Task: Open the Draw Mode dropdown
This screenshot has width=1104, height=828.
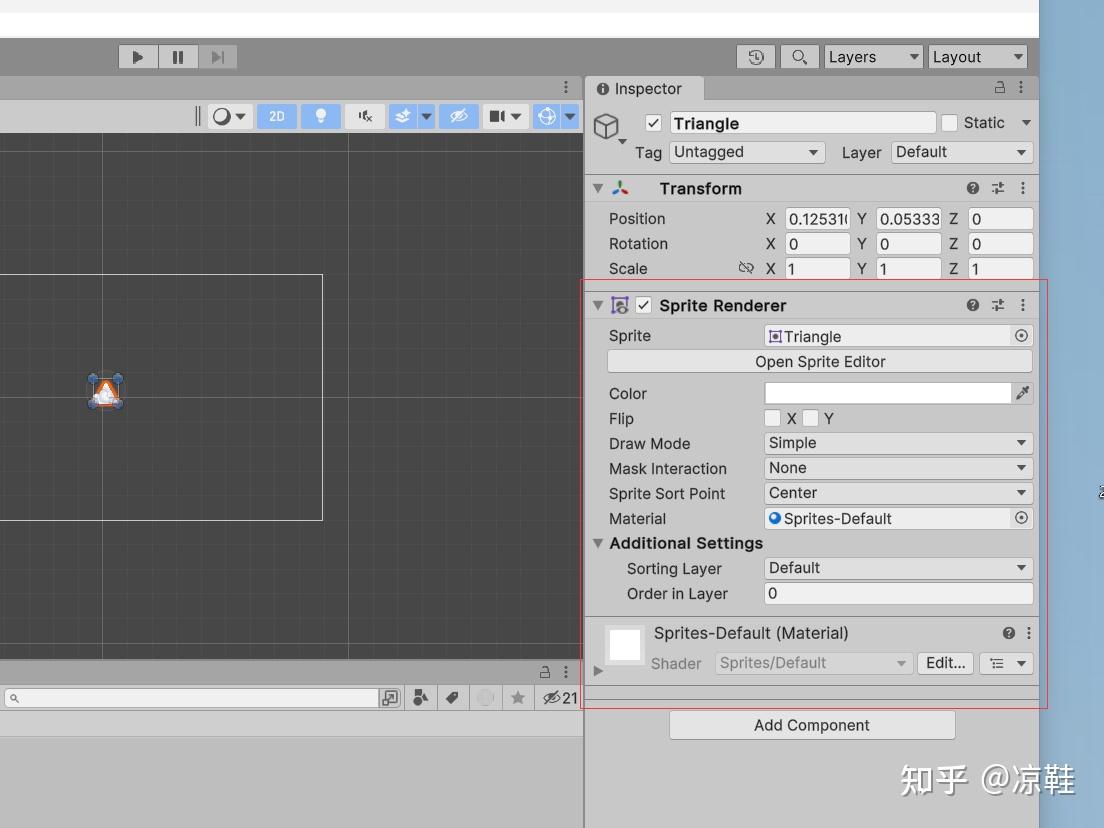Action: tap(896, 443)
